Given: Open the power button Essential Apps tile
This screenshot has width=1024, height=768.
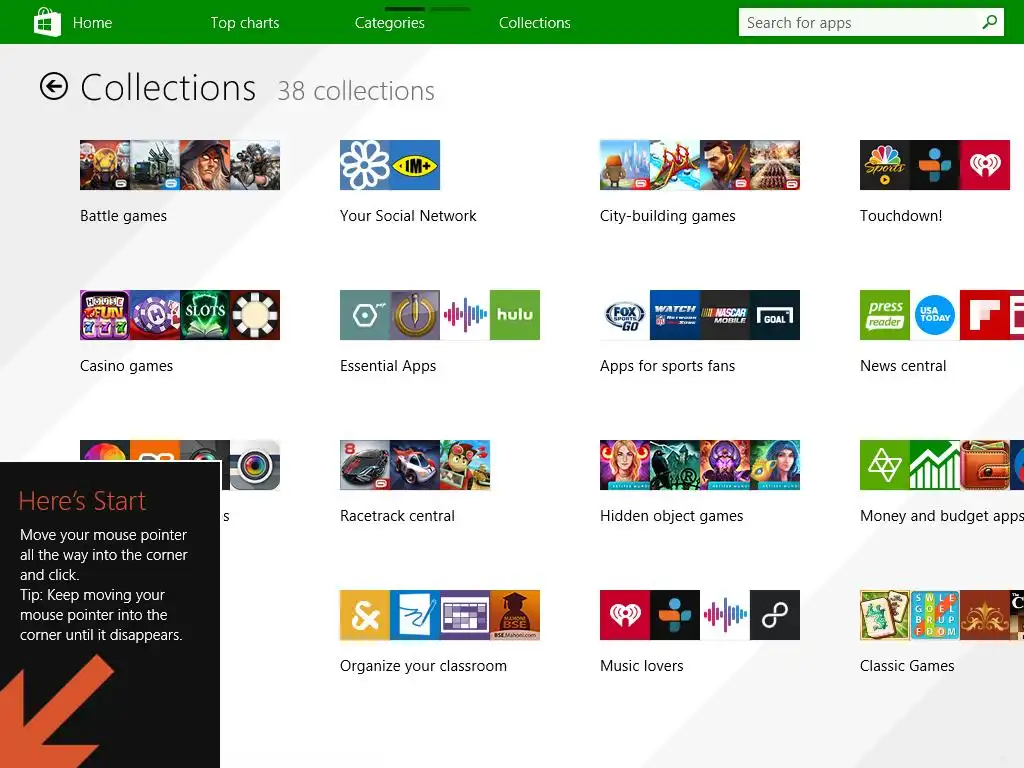Looking at the screenshot, I should pyautogui.click(x=415, y=315).
